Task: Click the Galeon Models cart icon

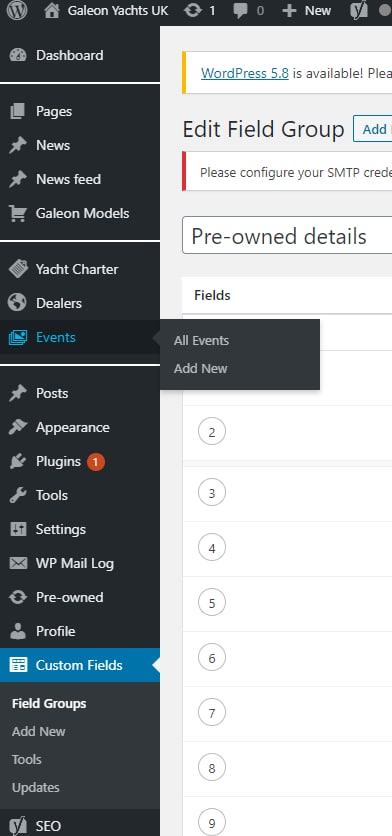Action: point(18,213)
